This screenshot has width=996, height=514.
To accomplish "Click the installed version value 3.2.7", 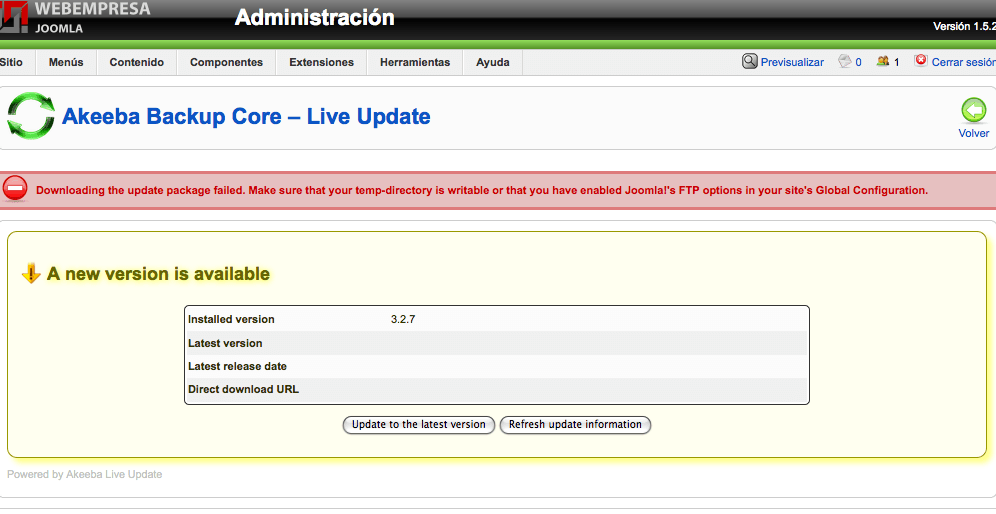I will click(x=403, y=319).
